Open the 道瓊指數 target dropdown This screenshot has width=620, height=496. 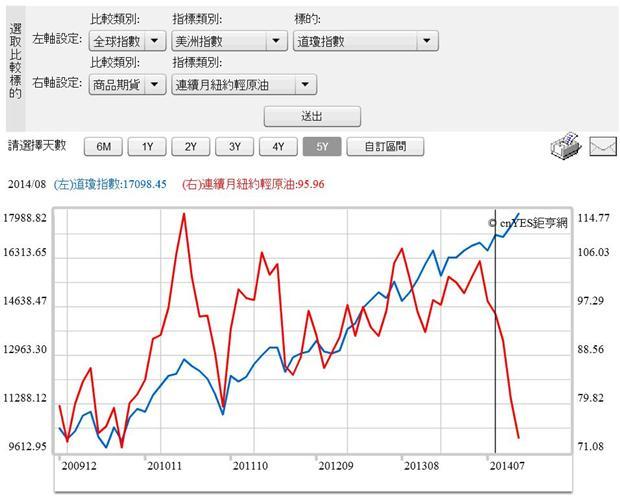click(x=366, y=41)
